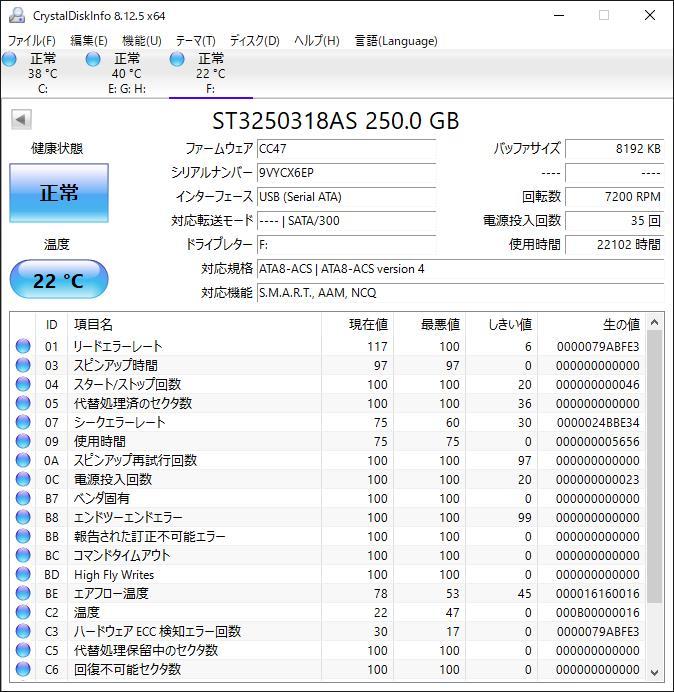Click the status orb for スピンアップ再試行回数
674x692 pixels.
[23, 460]
